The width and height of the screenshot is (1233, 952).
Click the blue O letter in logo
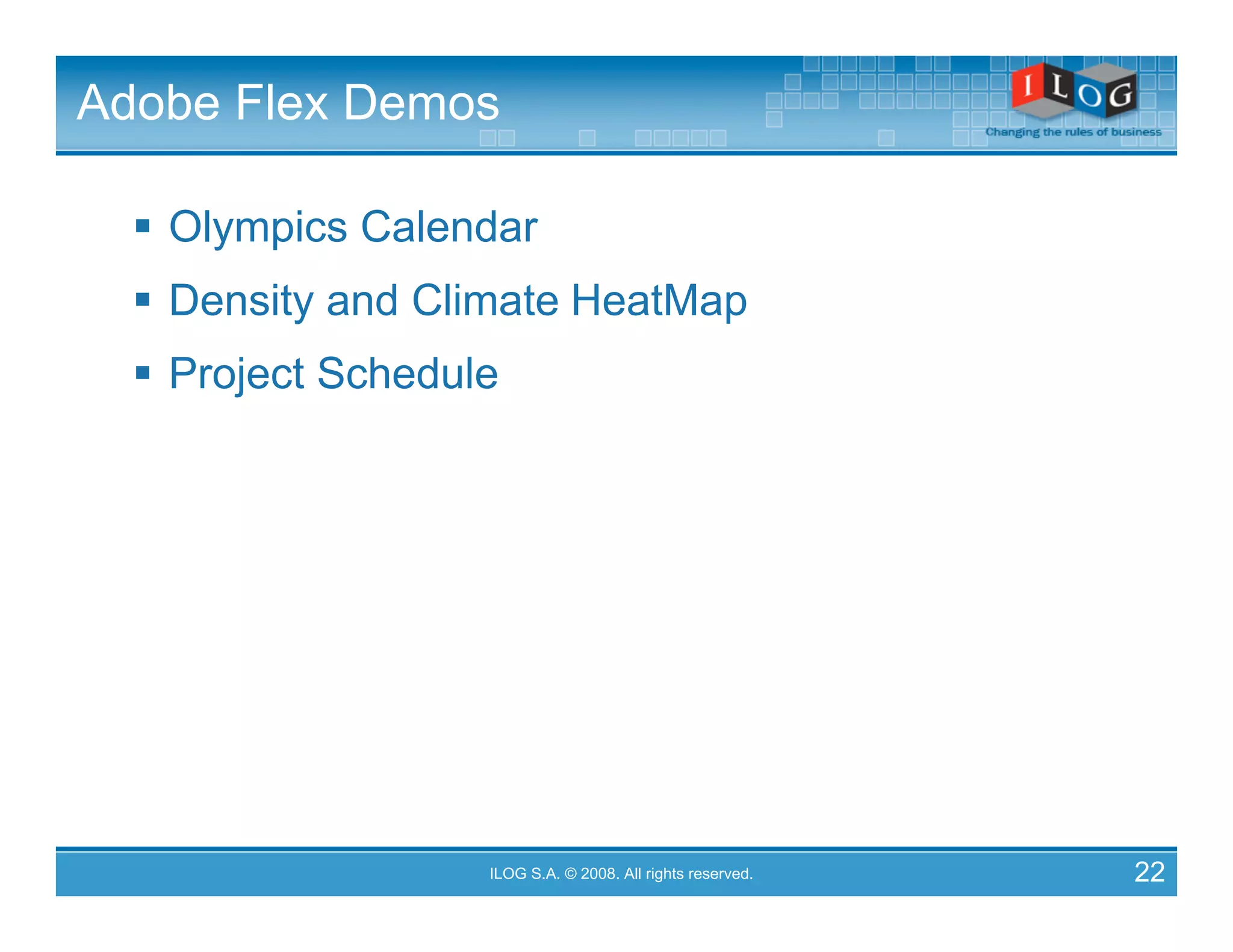tap(1090, 96)
